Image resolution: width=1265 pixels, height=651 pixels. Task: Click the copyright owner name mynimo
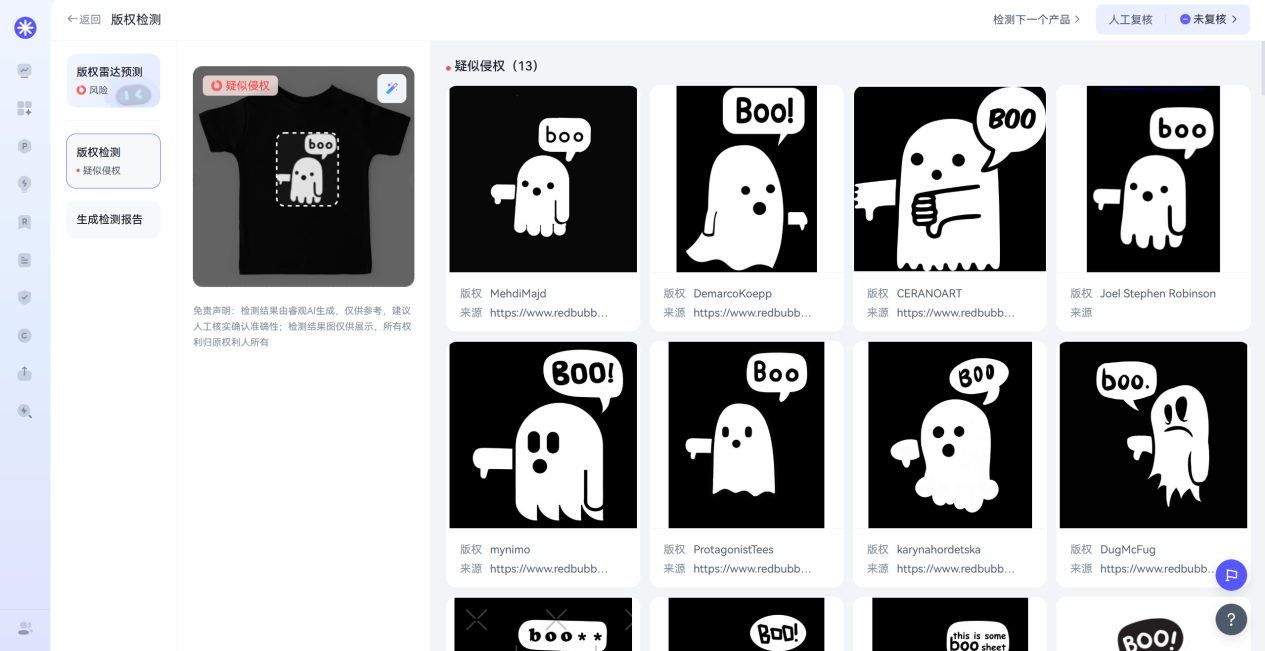(510, 550)
